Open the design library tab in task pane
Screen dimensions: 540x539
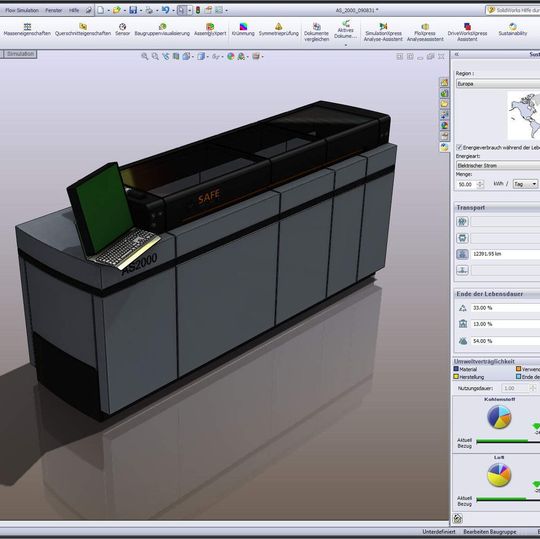coord(444,93)
